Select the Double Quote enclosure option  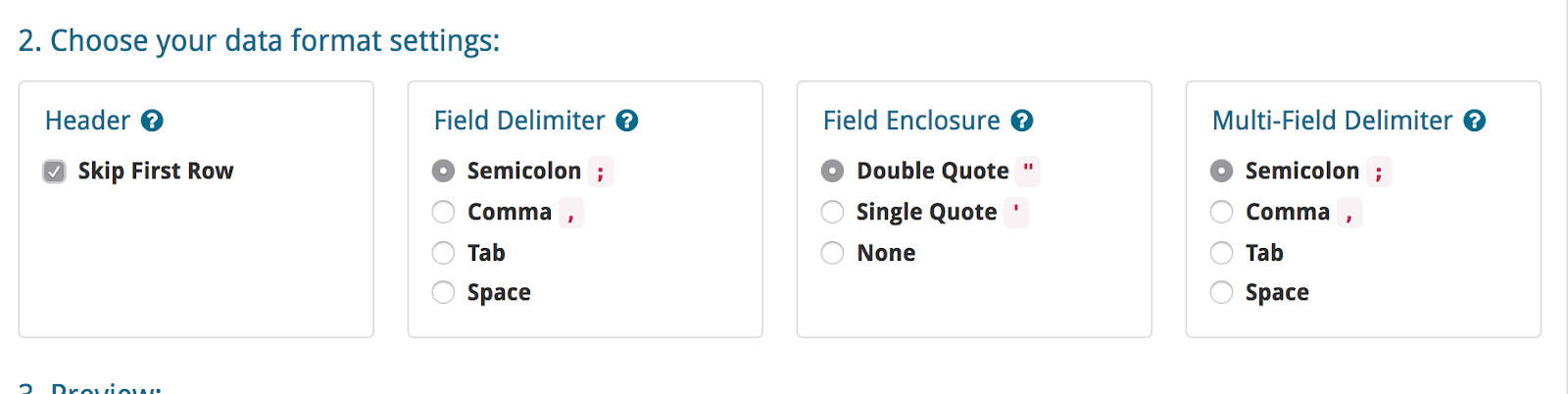[x=832, y=171]
